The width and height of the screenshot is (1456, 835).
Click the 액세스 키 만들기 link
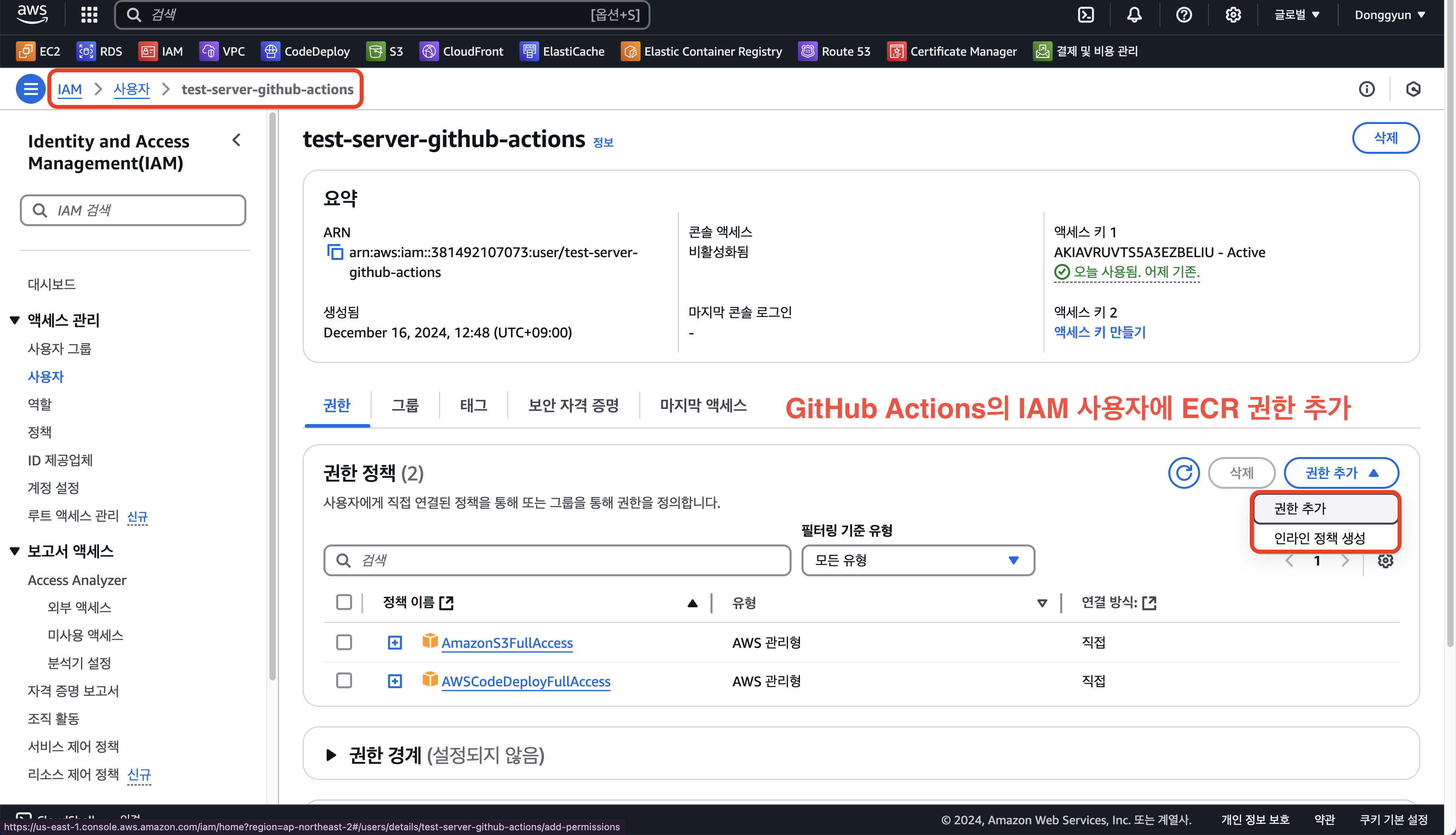tap(1100, 332)
